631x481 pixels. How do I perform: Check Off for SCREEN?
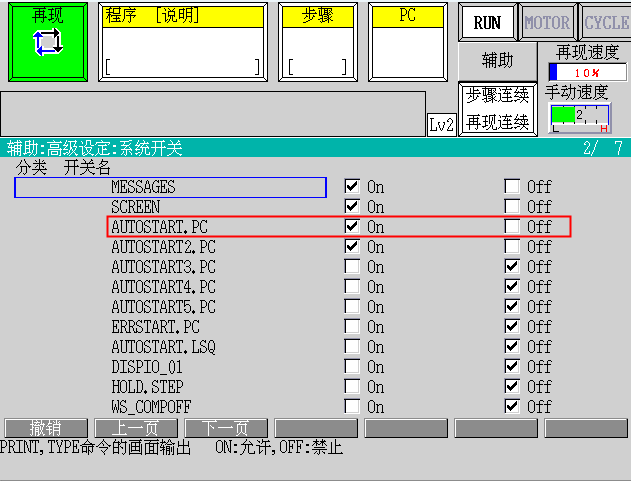[x=512, y=206]
